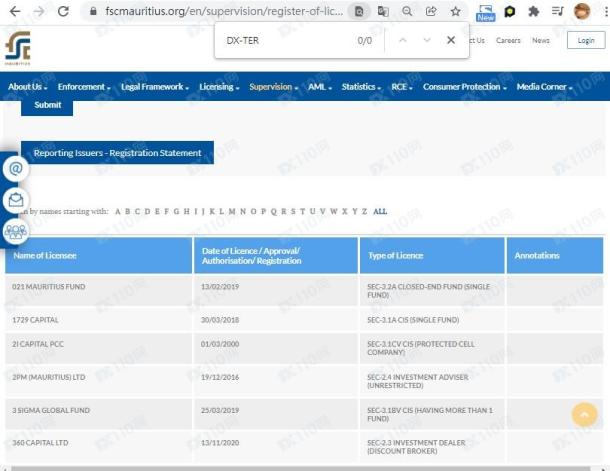Open the media control playlist icon

pyautogui.click(x=557, y=11)
